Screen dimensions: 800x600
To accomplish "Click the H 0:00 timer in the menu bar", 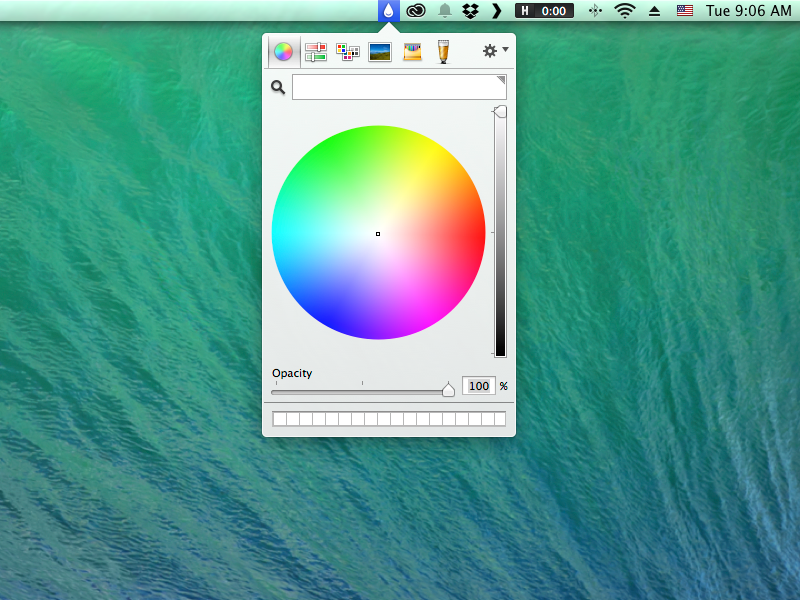I will 543,11.
